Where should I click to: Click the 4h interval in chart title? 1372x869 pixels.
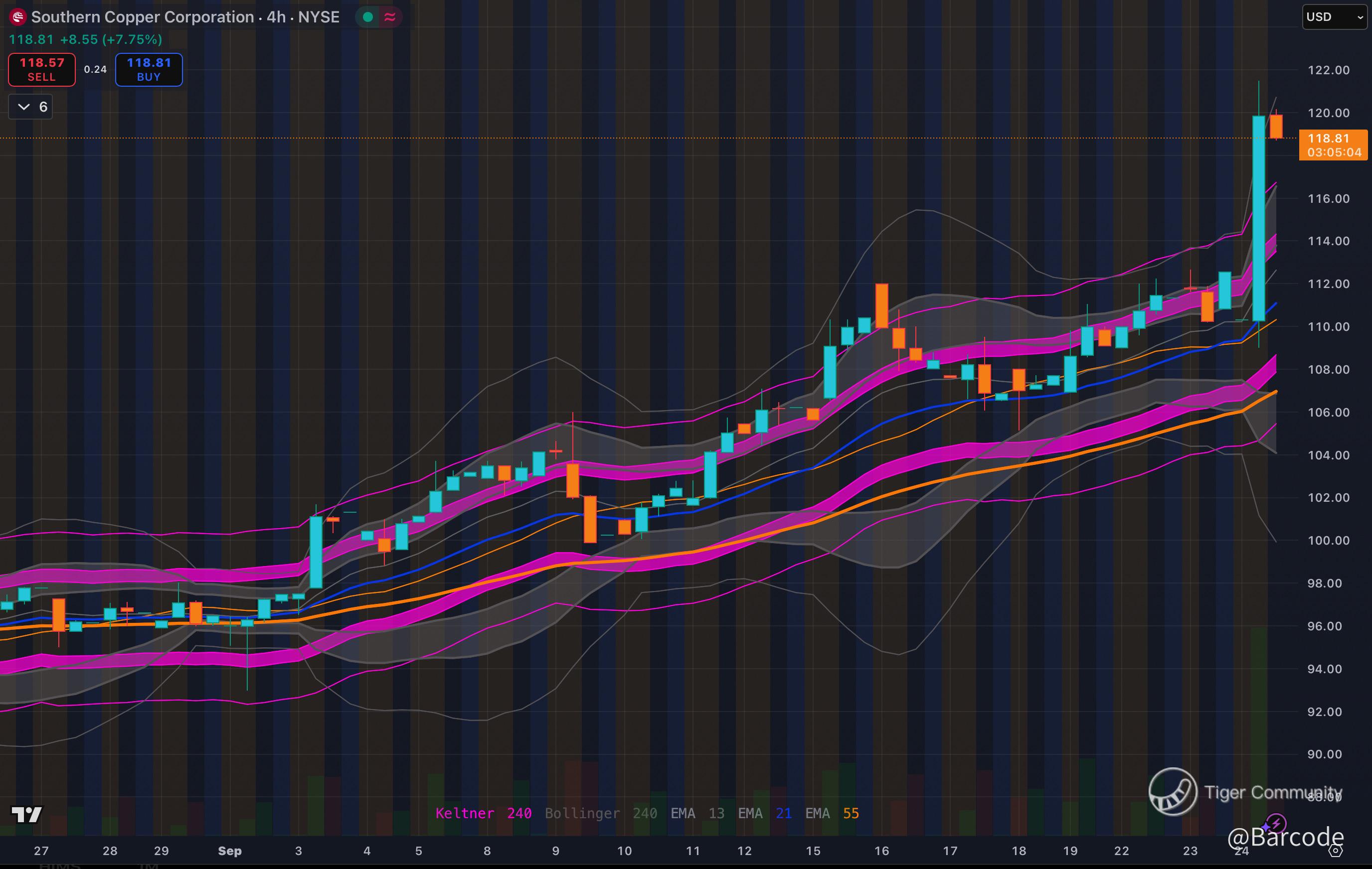pos(276,17)
